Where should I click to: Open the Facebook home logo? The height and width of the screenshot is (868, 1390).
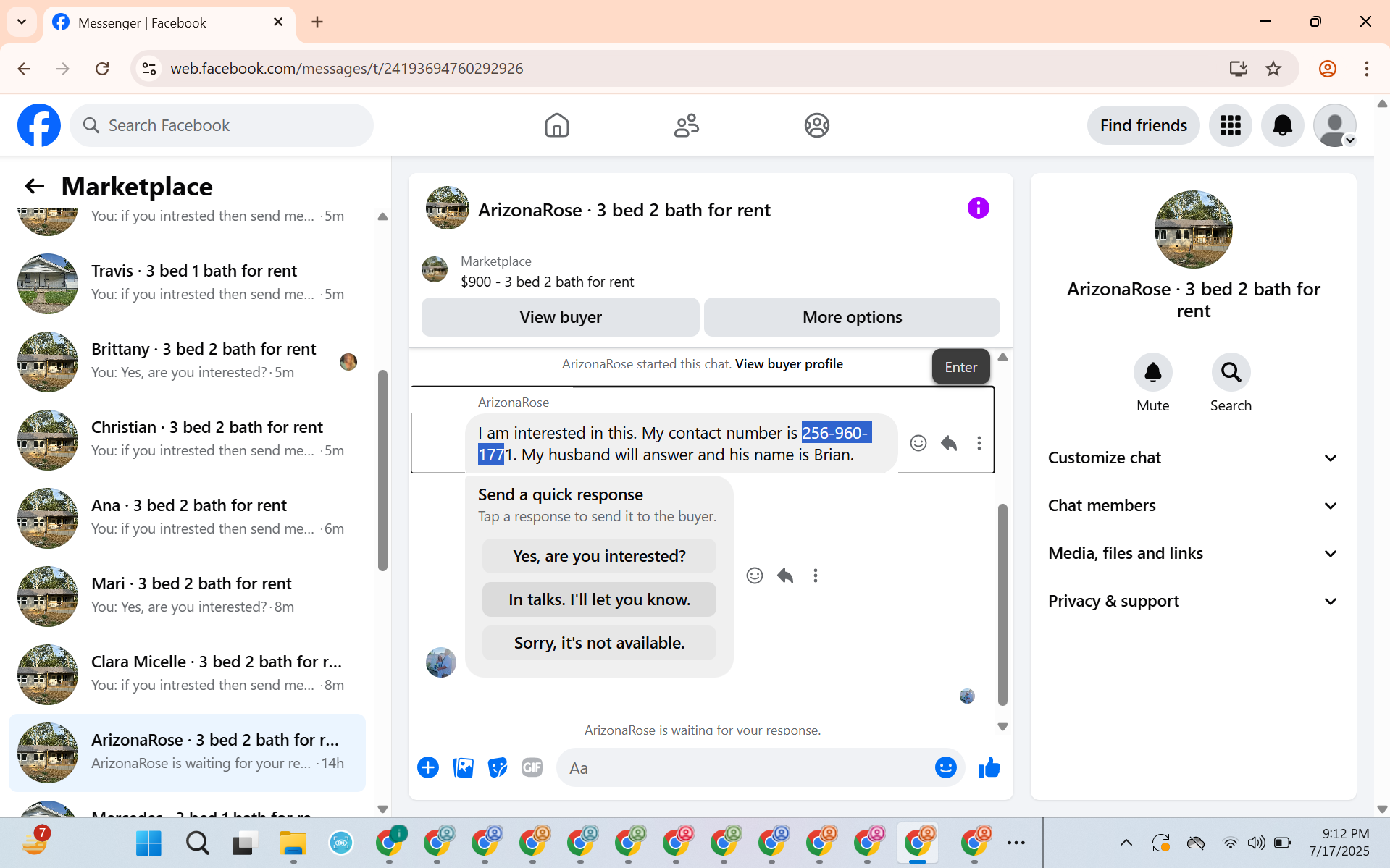[39, 125]
